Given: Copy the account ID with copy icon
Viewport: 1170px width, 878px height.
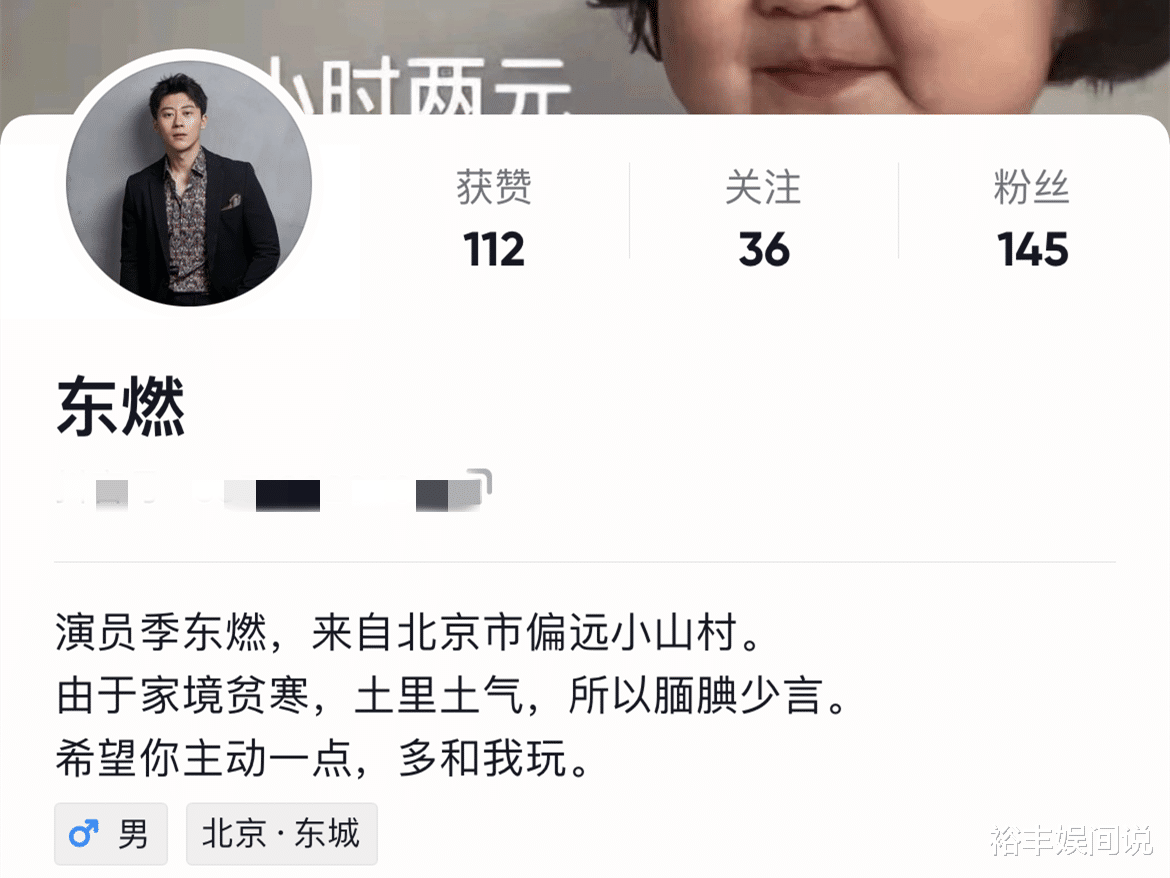Looking at the screenshot, I should [481, 481].
